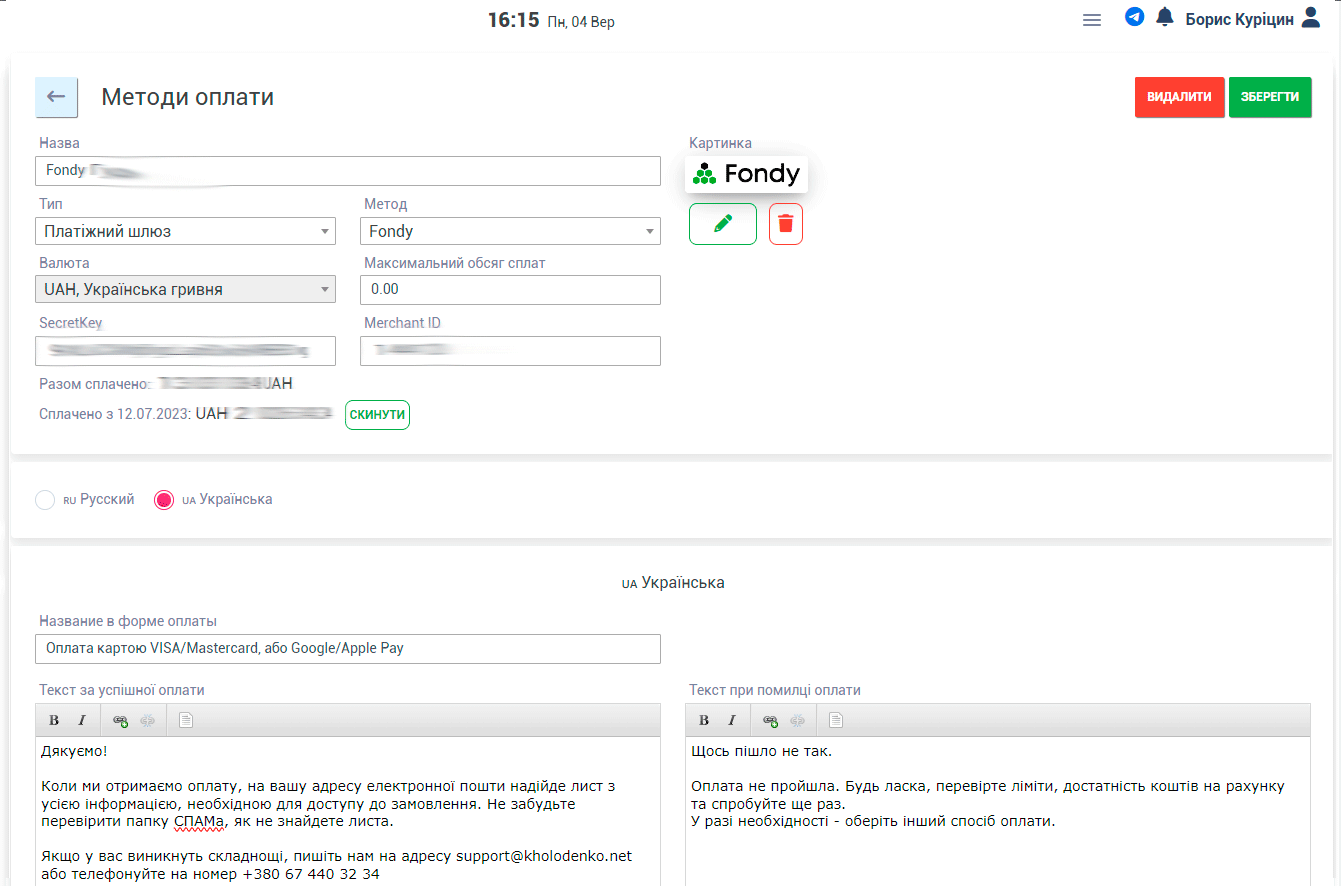Expand the Тип dropdown showing Платіжний шлюз
The image size is (1342, 886).
tap(185, 231)
